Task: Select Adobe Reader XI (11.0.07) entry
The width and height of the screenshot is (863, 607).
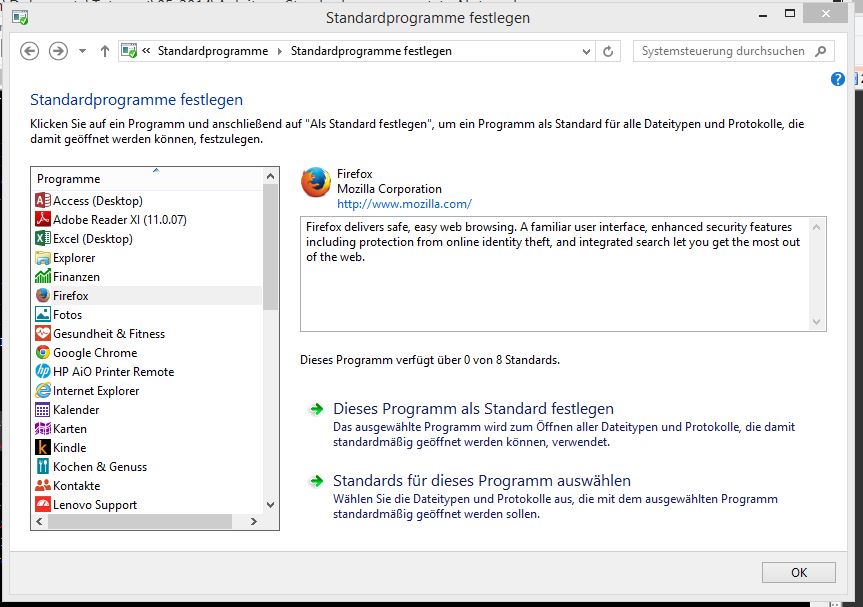Action: pyautogui.click(x=147, y=220)
